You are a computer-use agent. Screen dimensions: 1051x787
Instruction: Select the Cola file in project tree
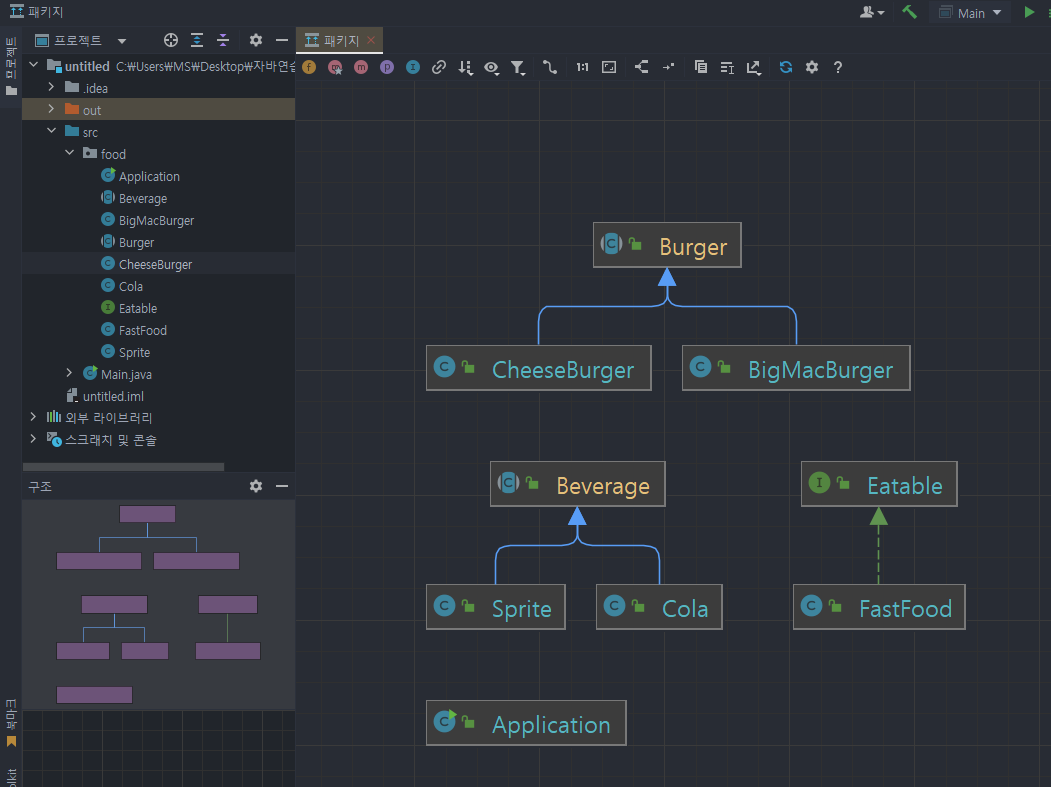click(131, 286)
